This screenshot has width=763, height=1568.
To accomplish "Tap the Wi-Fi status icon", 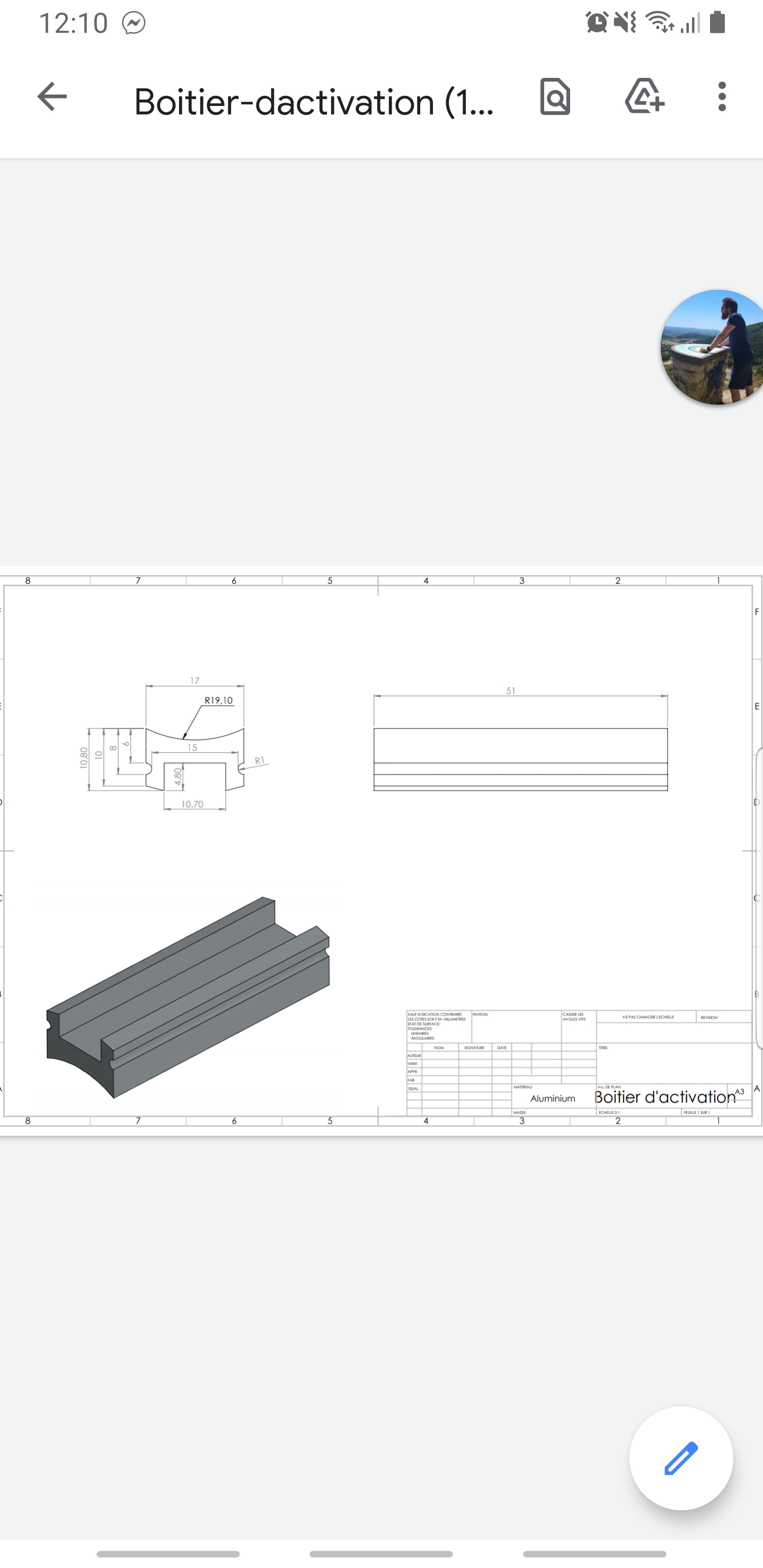I will [660, 23].
